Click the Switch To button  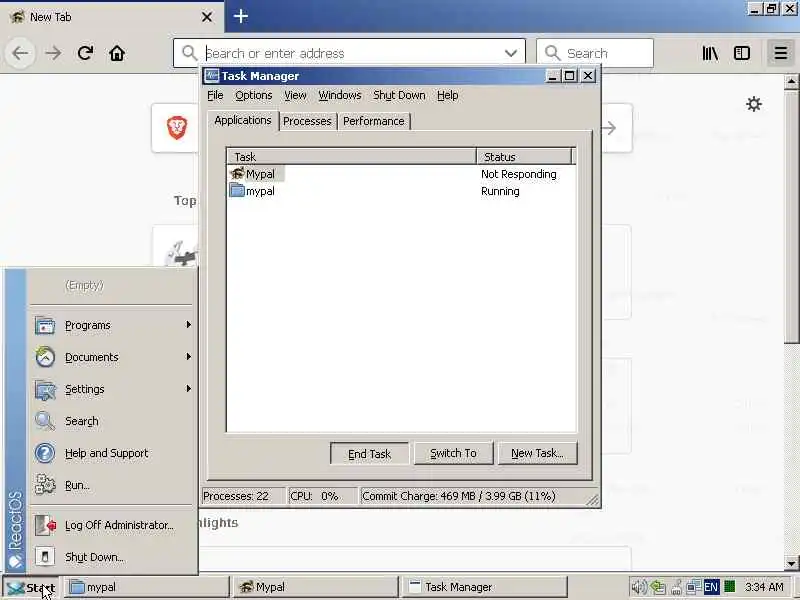pyautogui.click(x=454, y=453)
